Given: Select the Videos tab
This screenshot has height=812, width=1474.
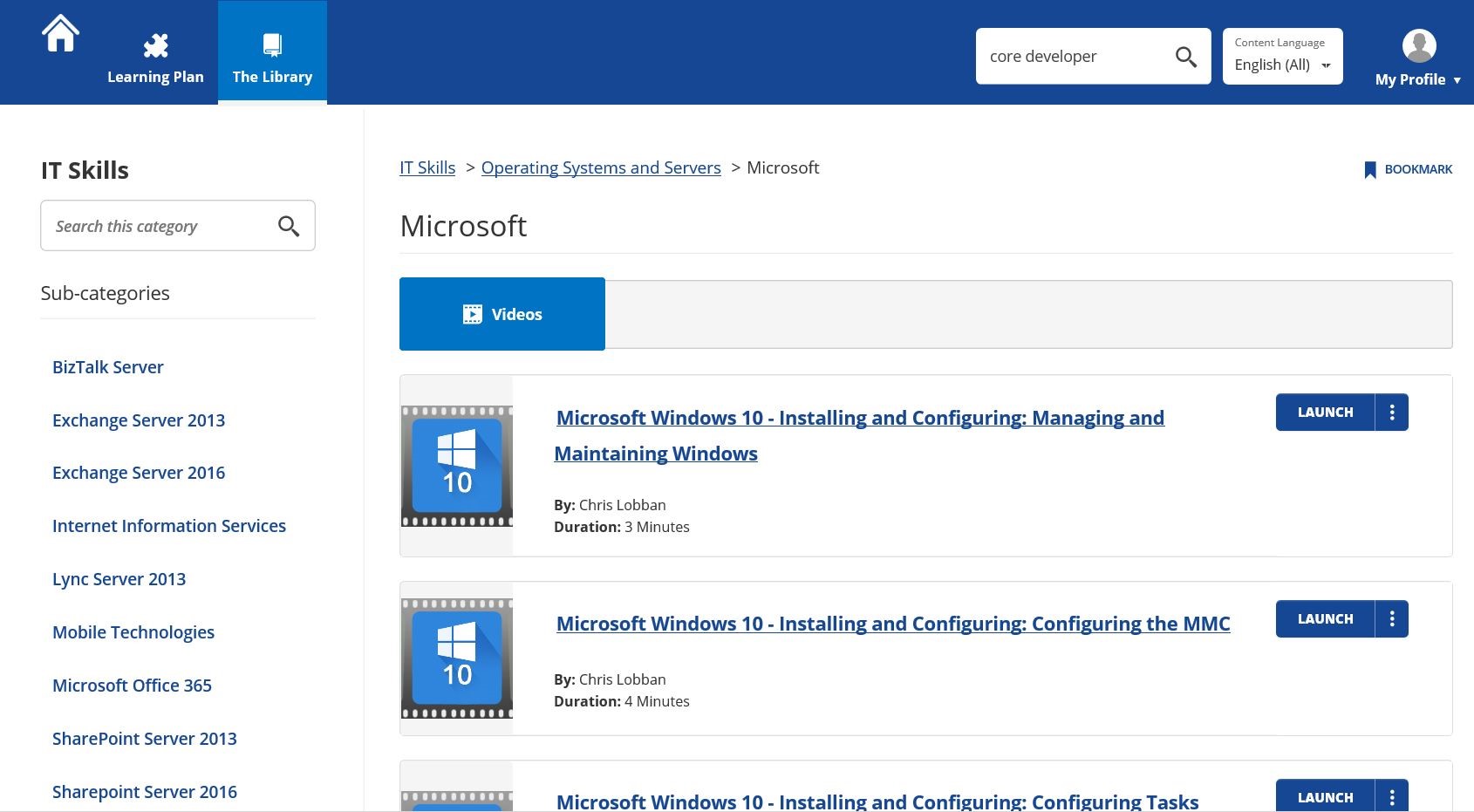Looking at the screenshot, I should tap(502, 314).
